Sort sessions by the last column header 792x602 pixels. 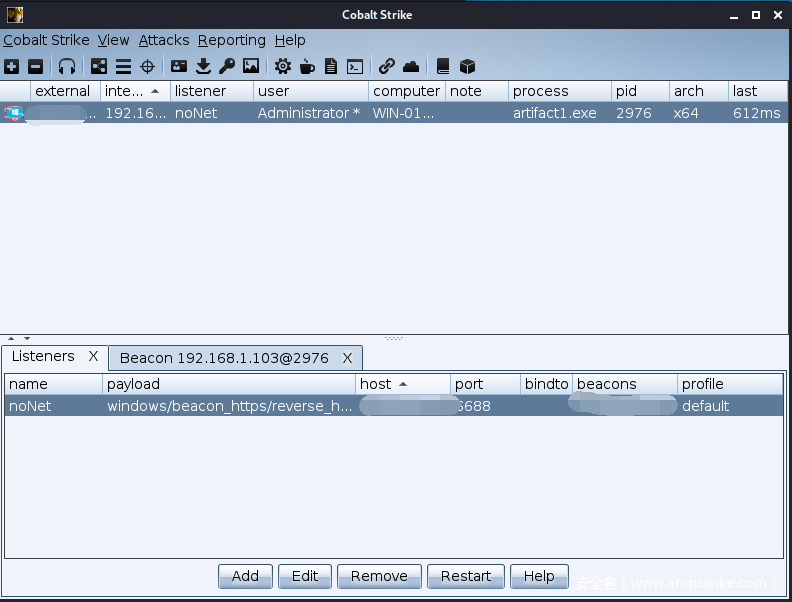click(758, 91)
